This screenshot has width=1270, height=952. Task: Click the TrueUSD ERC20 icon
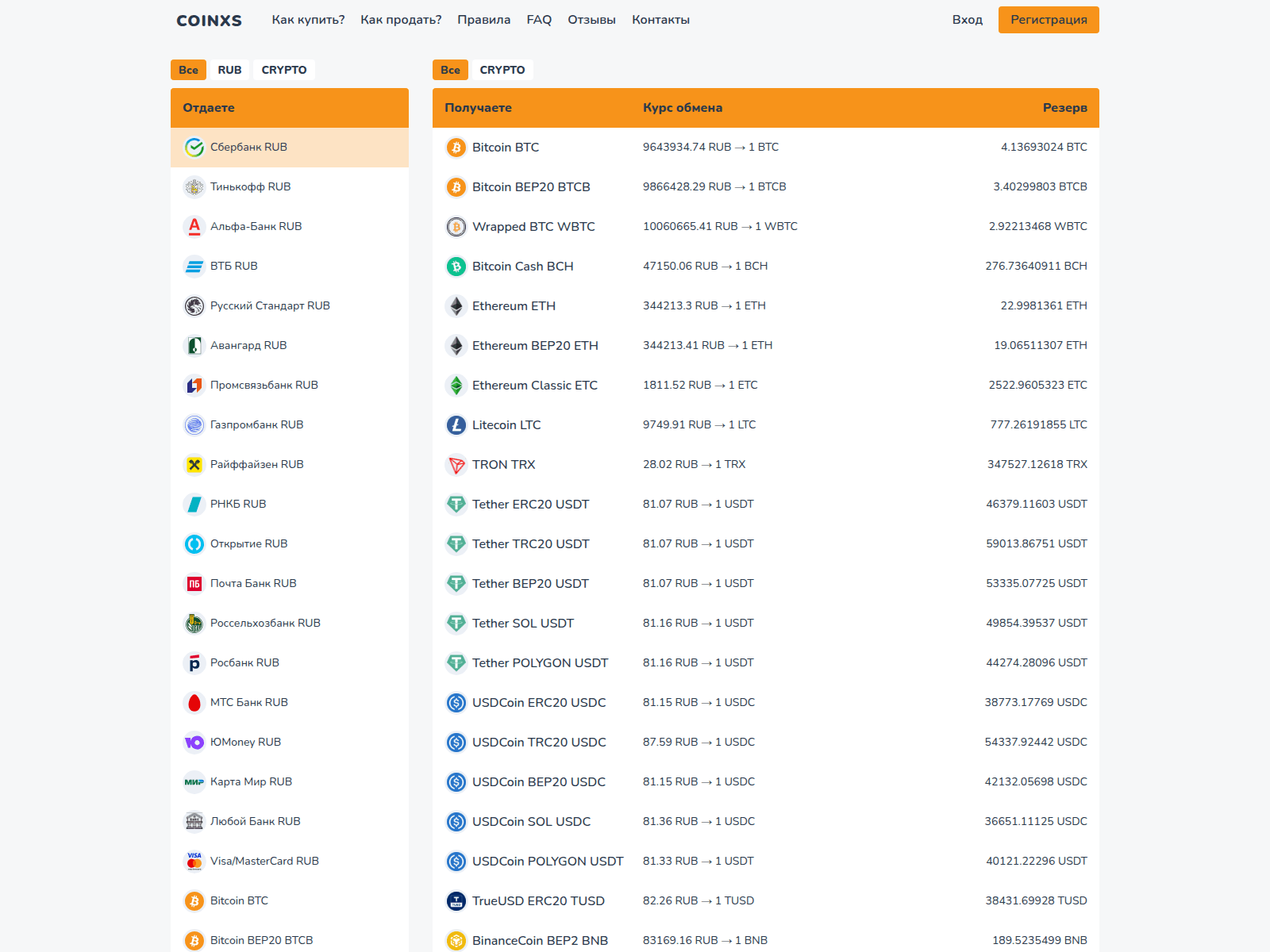coord(456,901)
